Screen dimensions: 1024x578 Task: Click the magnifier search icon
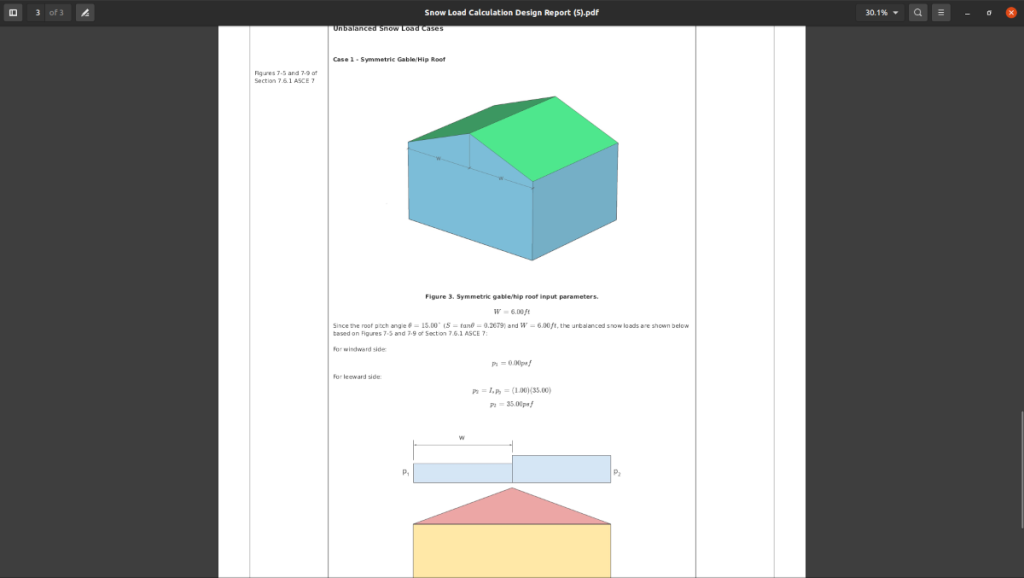pos(918,12)
